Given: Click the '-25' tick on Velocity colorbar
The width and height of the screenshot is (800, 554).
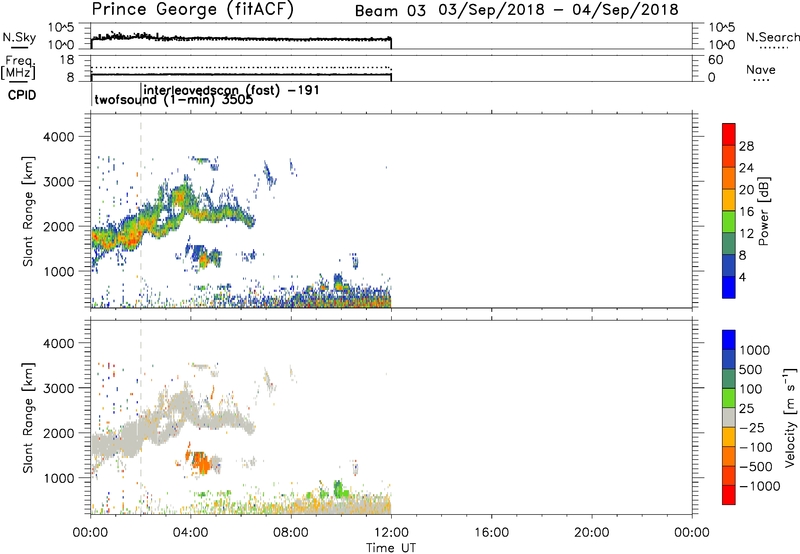Looking at the screenshot, I should click(x=752, y=427).
